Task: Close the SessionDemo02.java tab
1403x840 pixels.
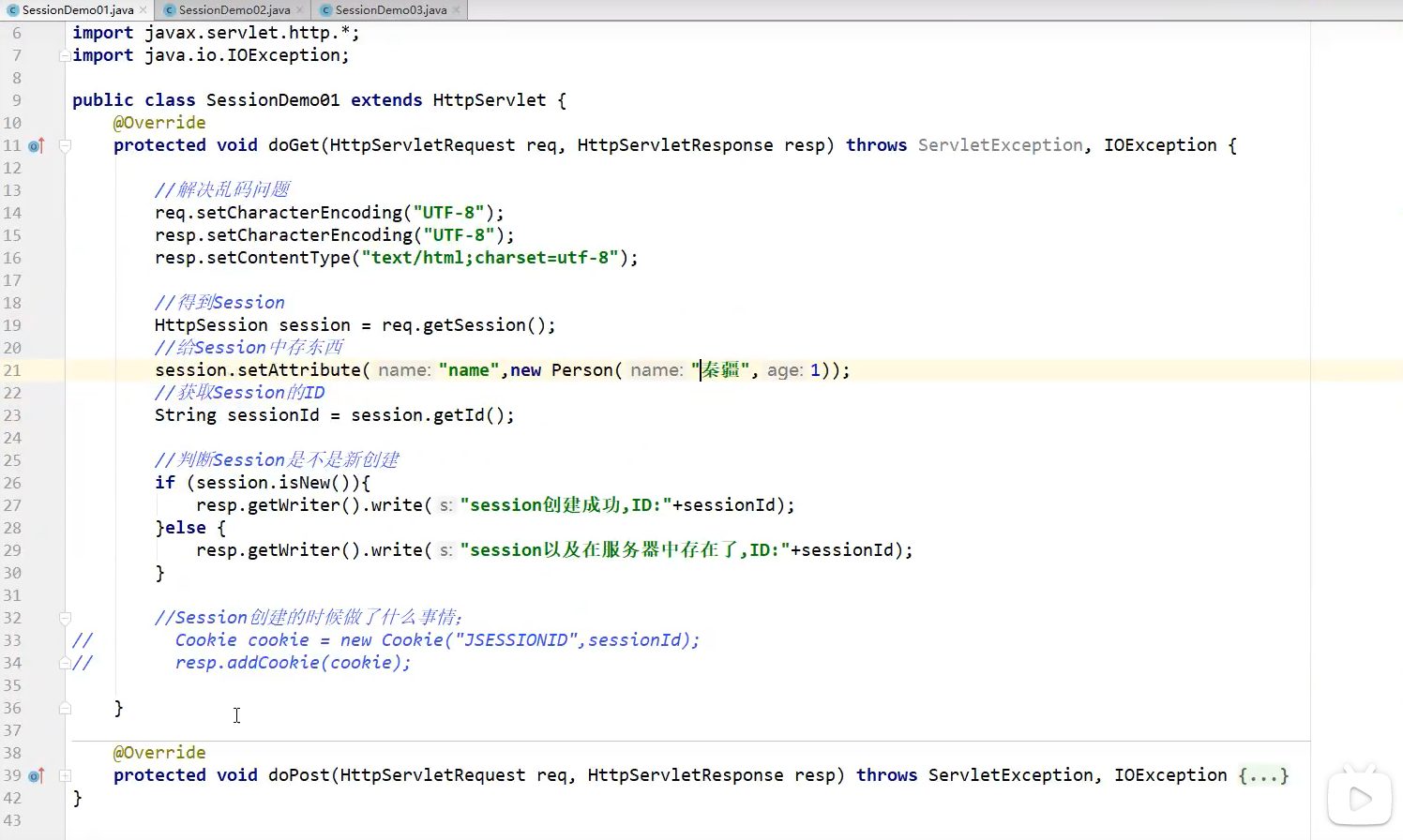Action: 299,10
